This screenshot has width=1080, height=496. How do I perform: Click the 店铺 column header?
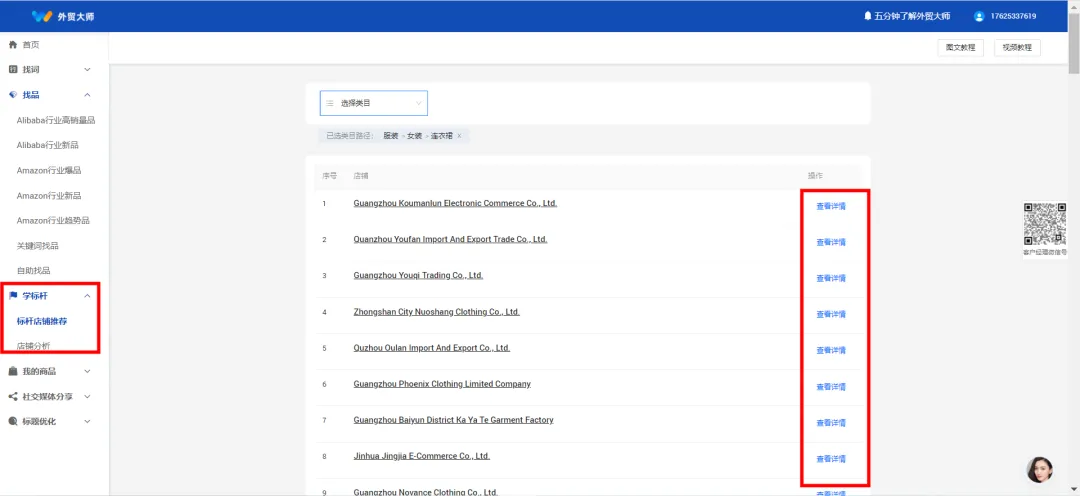click(x=361, y=176)
